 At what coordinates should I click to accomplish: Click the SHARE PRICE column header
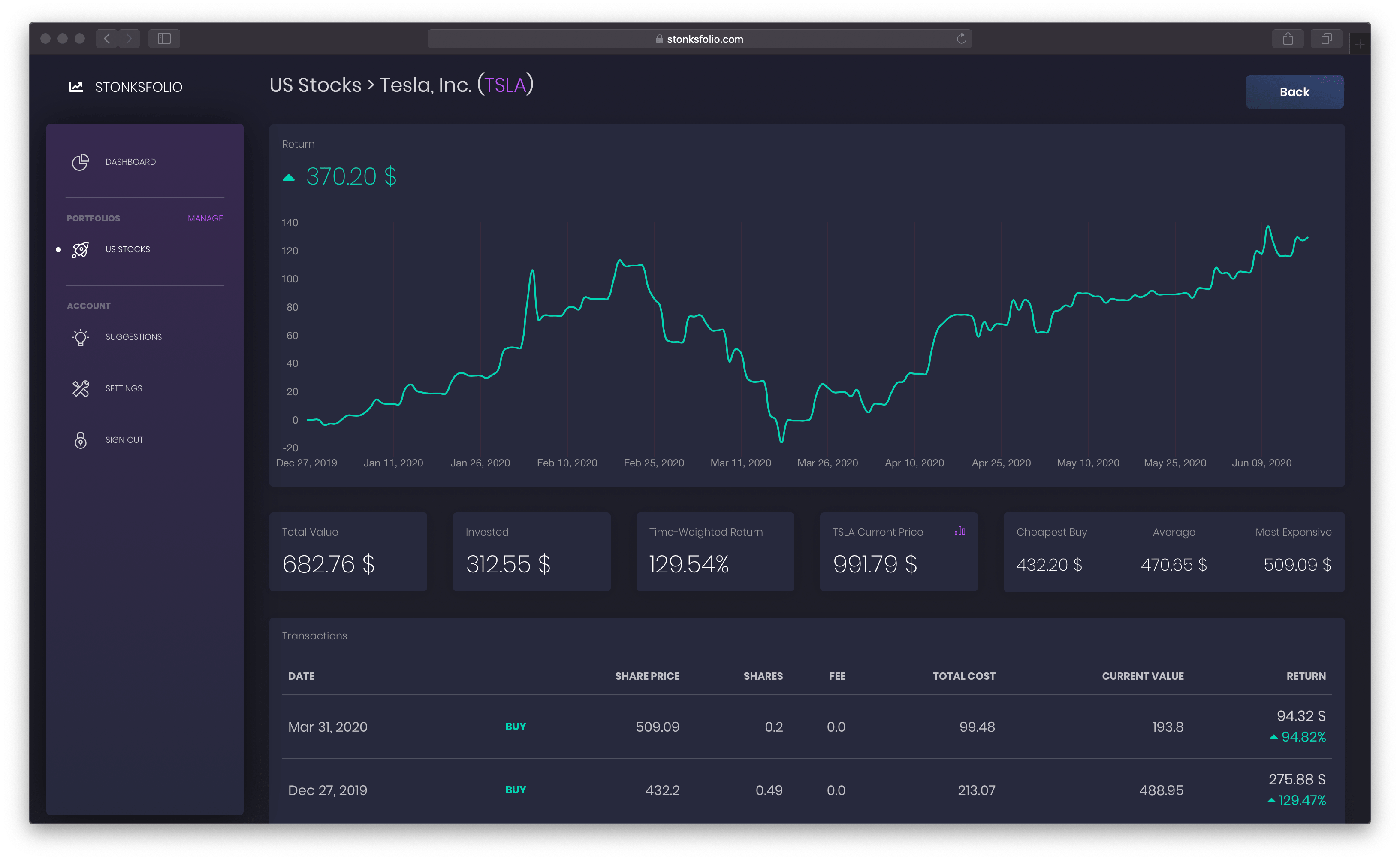tap(647, 676)
